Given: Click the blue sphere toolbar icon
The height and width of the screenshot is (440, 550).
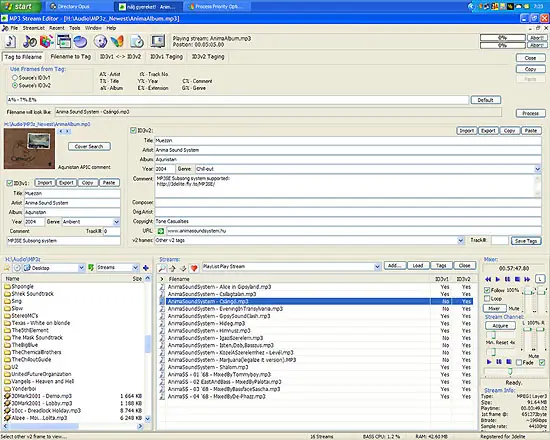Looking at the screenshot, I should (x=81, y=42).
